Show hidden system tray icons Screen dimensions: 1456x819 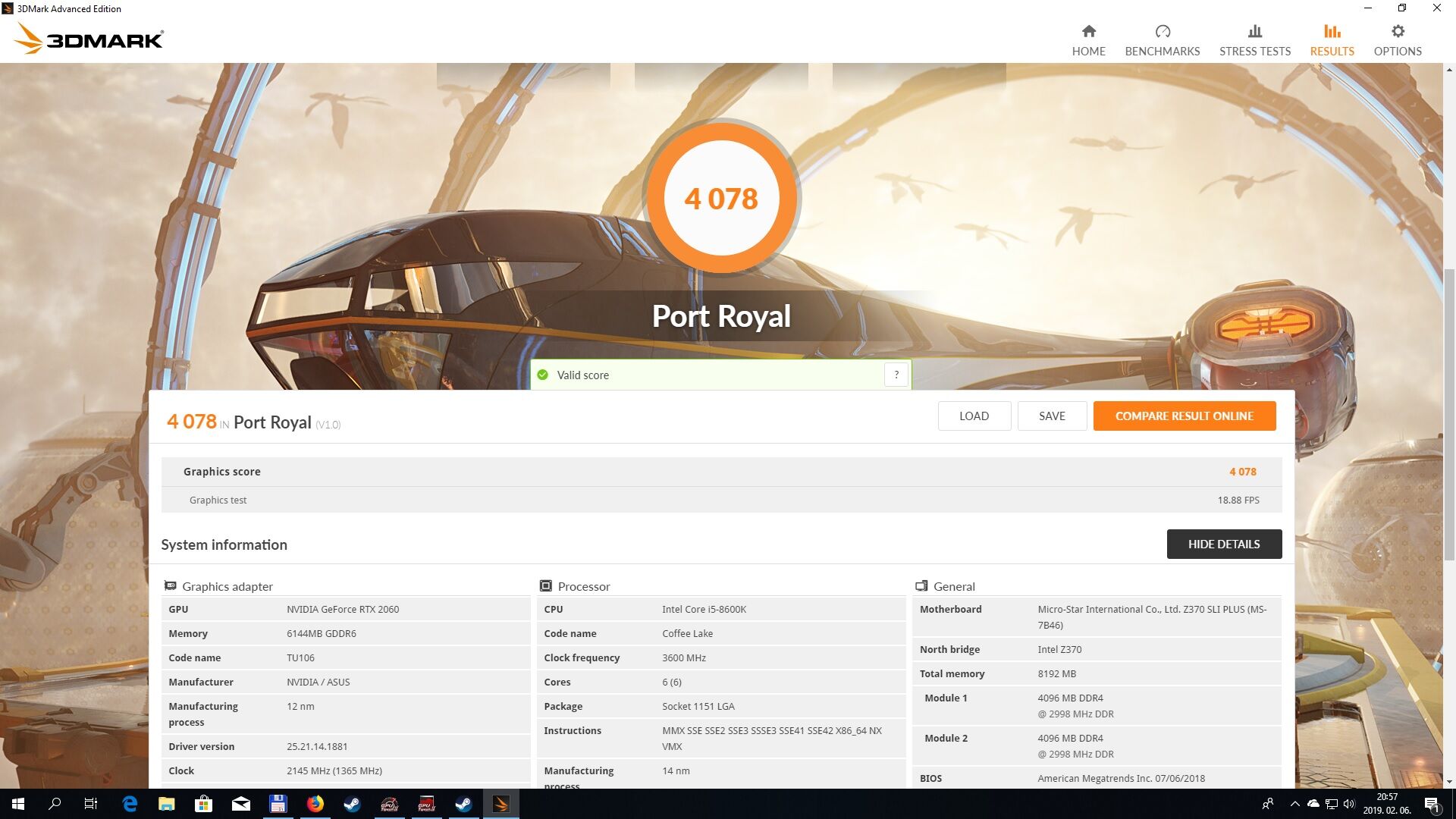pyautogui.click(x=1294, y=804)
